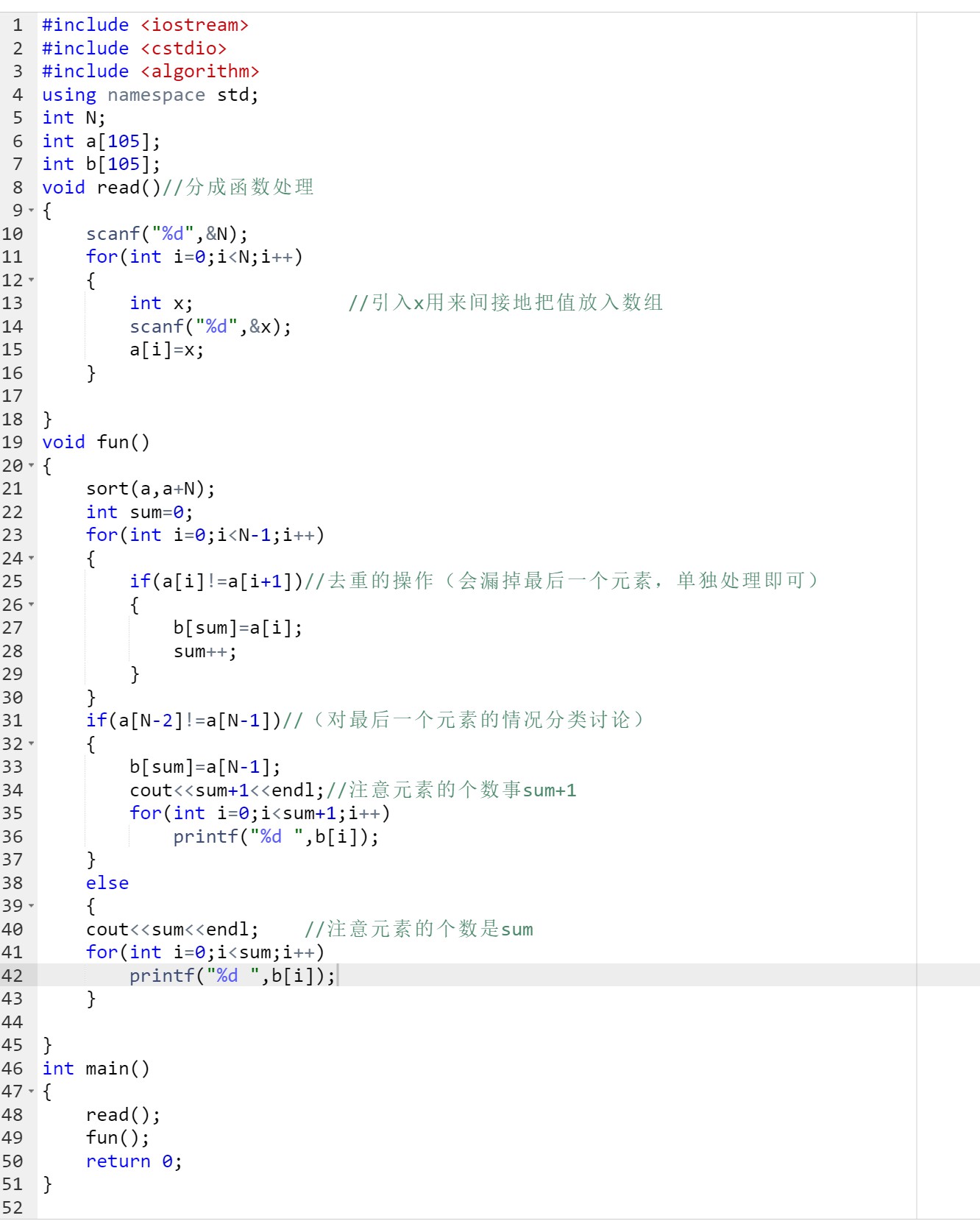Collapse the else-block fold arrow at line 39
Image resolution: width=980 pixels, height=1221 pixels.
(31, 906)
